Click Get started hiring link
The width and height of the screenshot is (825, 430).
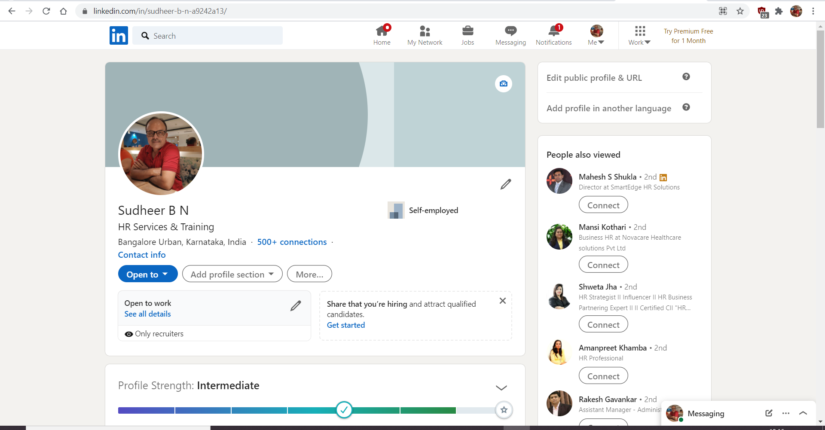pos(346,325)
